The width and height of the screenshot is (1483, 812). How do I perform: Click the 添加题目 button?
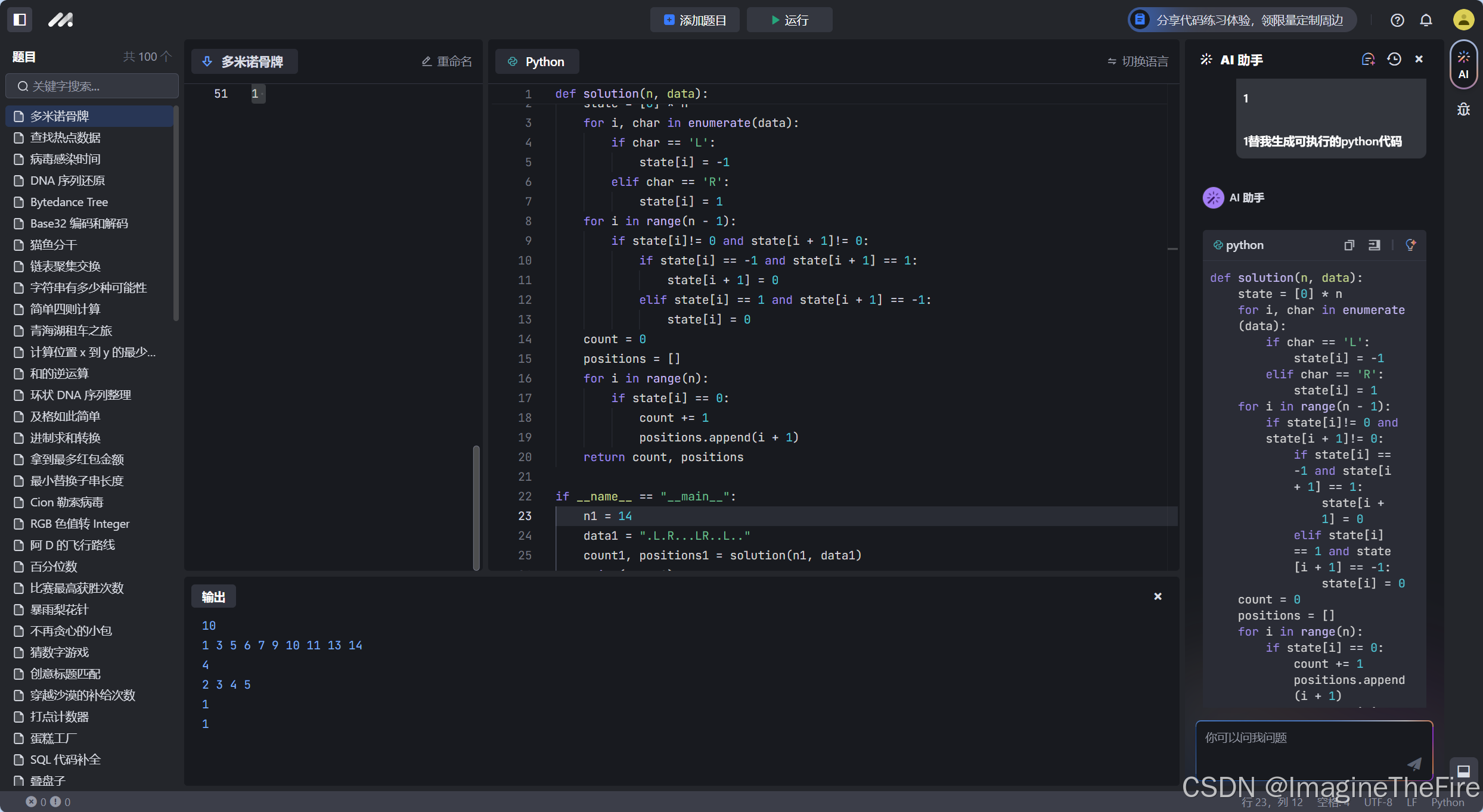695,20
